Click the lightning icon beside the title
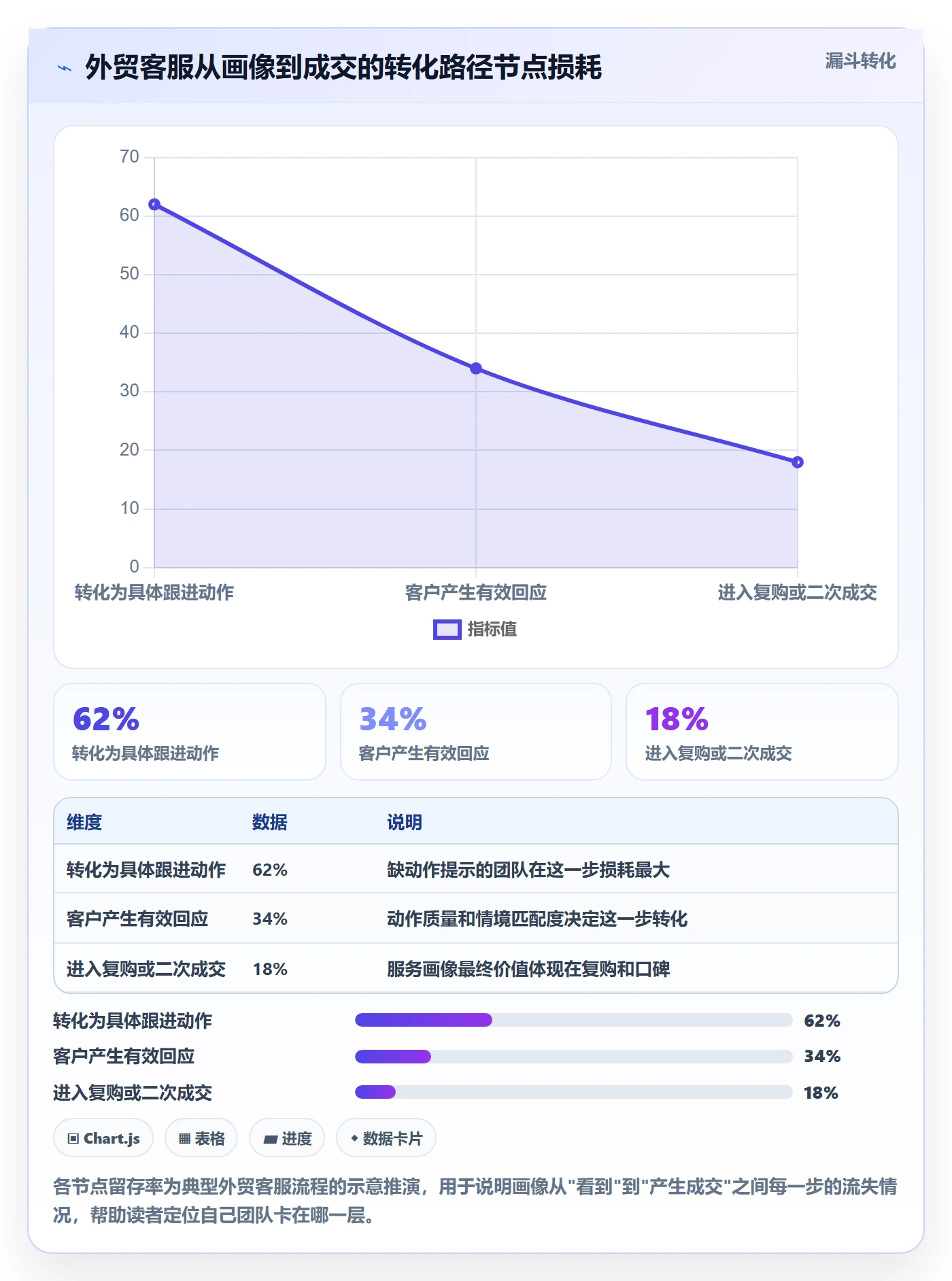The image size is (952, 1281). click(65, 68)
